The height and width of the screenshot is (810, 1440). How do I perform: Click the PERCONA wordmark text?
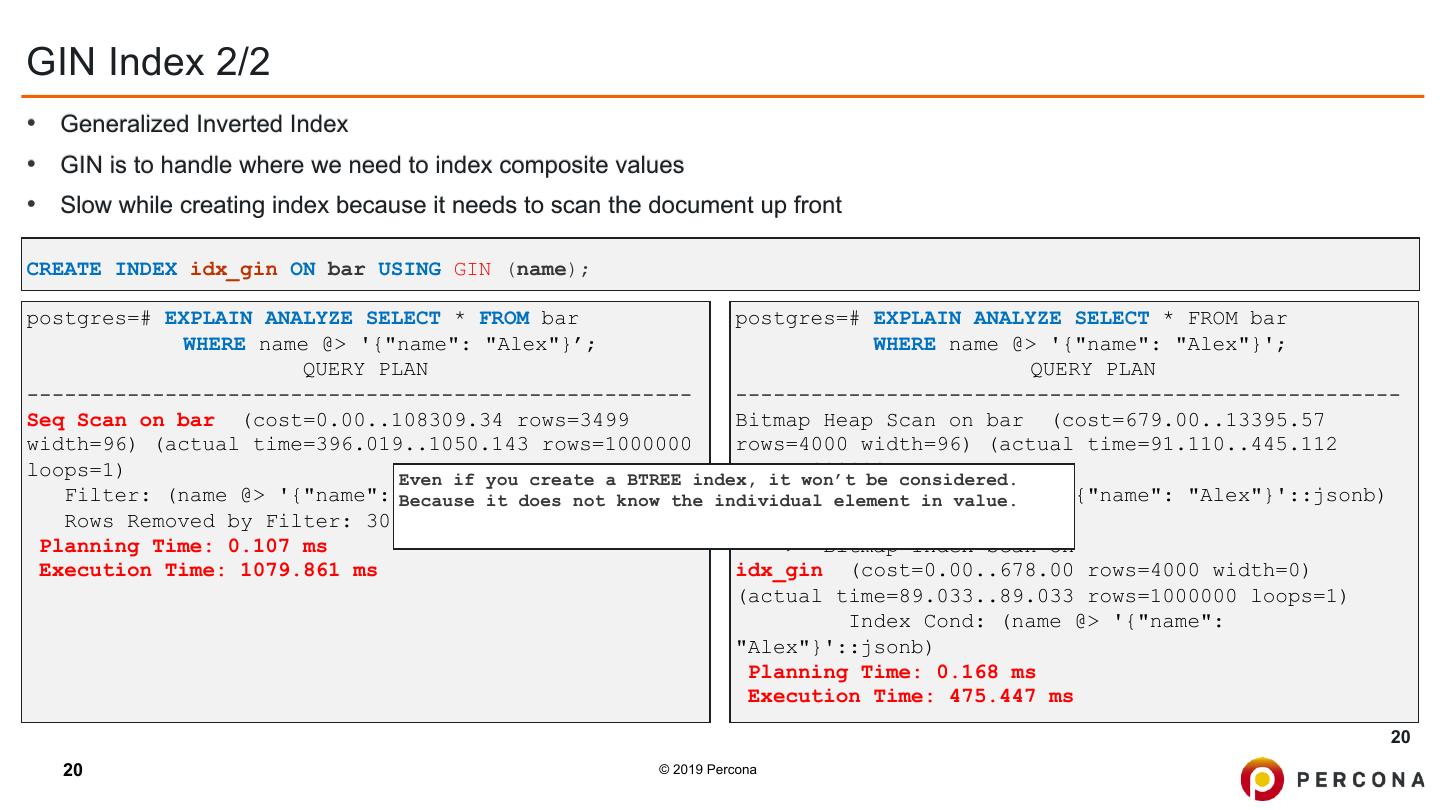(x=1360, y=780)
